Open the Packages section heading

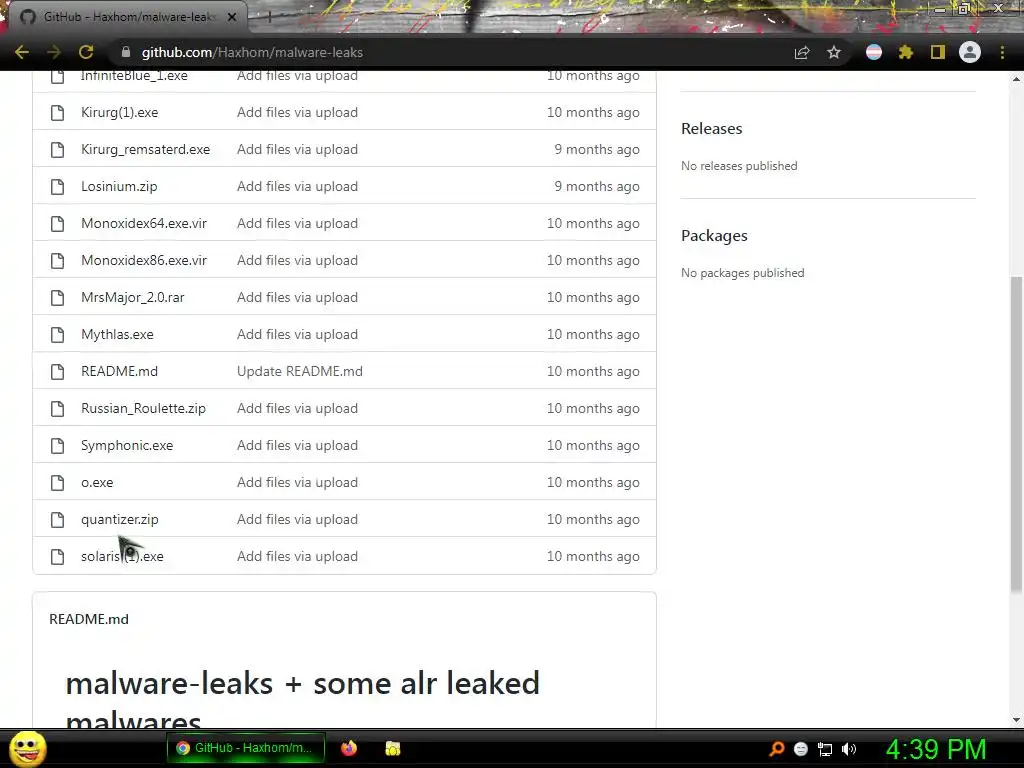(714, 236)
